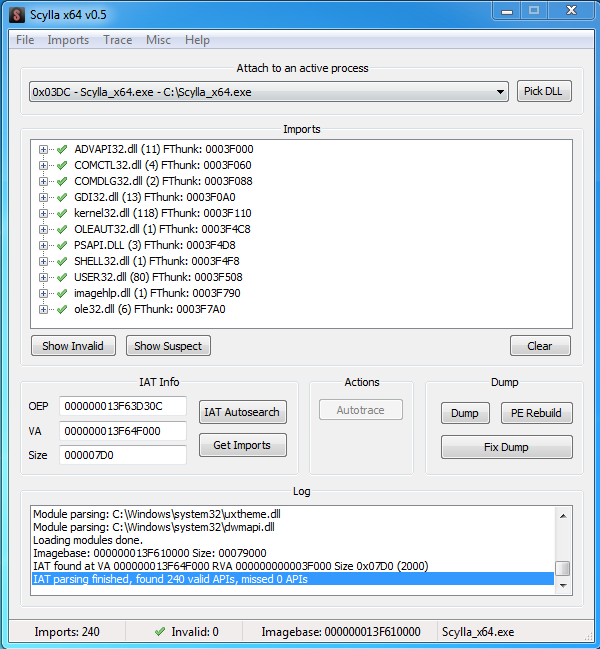Click green checkmark icon next to USER32.dll
The width and height of the screenshot is (600, 649).
coord(62,277)
